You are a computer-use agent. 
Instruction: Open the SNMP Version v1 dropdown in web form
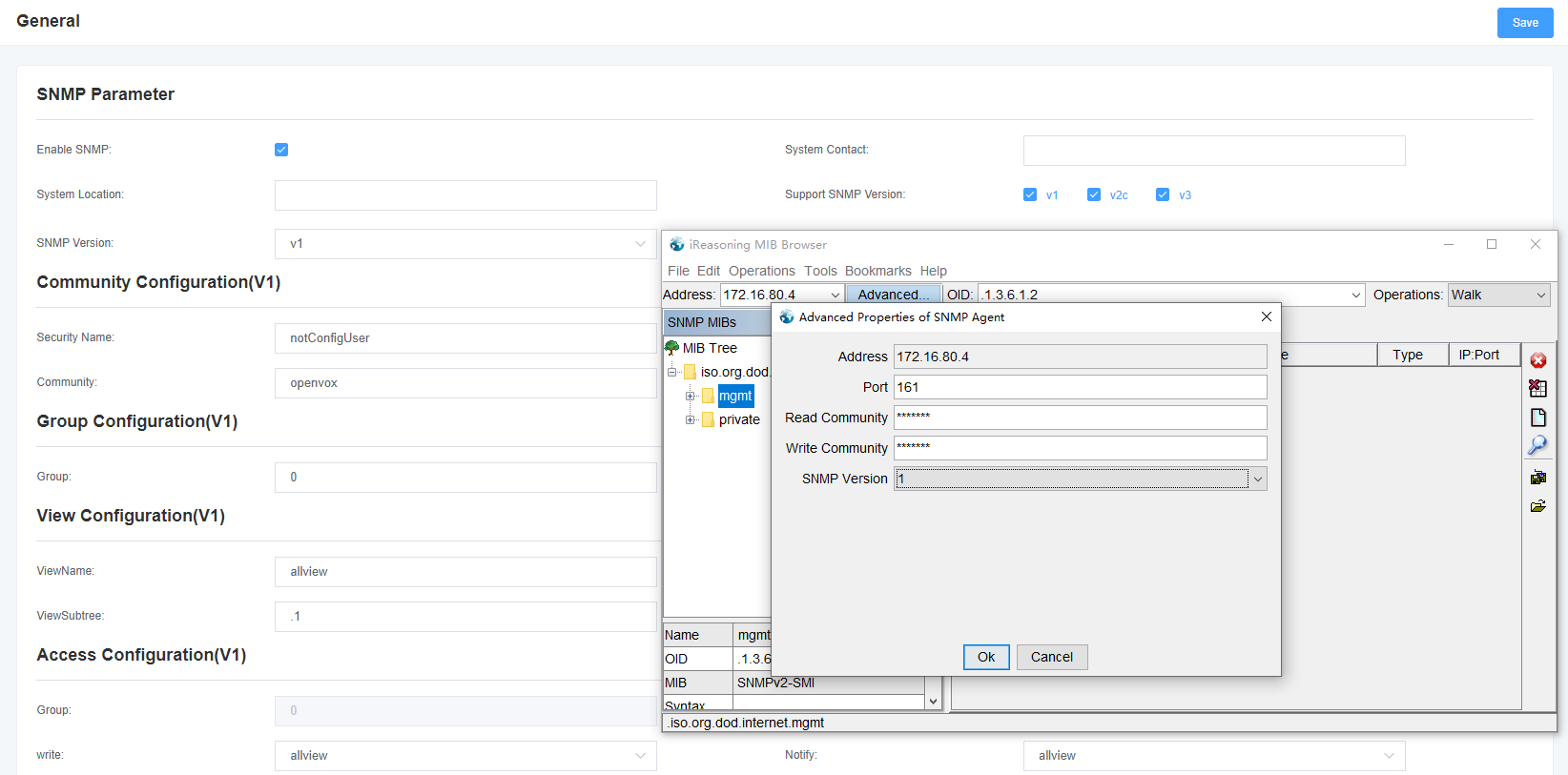click(x=465, y=244)
